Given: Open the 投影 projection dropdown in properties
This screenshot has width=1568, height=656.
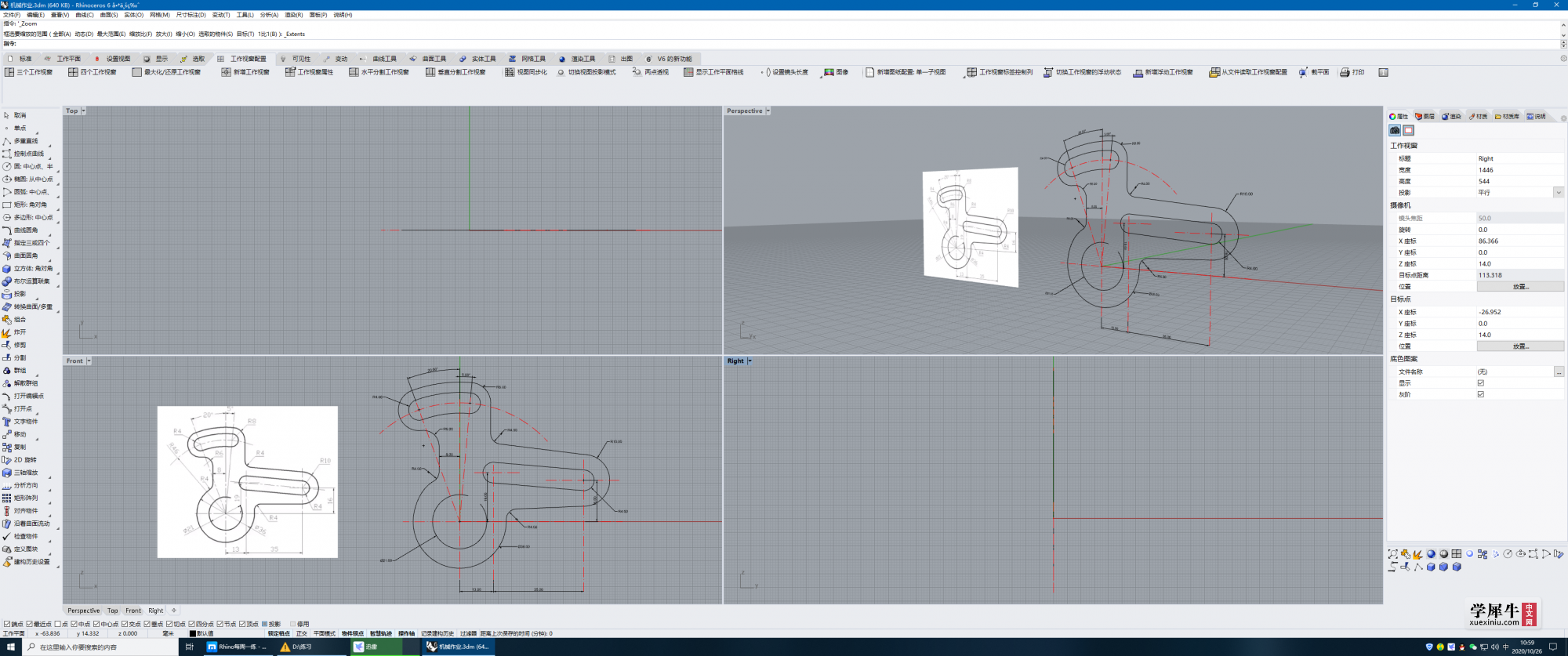Looking at the screenshot, I should pyautogui.click(x=1559, y=192).
